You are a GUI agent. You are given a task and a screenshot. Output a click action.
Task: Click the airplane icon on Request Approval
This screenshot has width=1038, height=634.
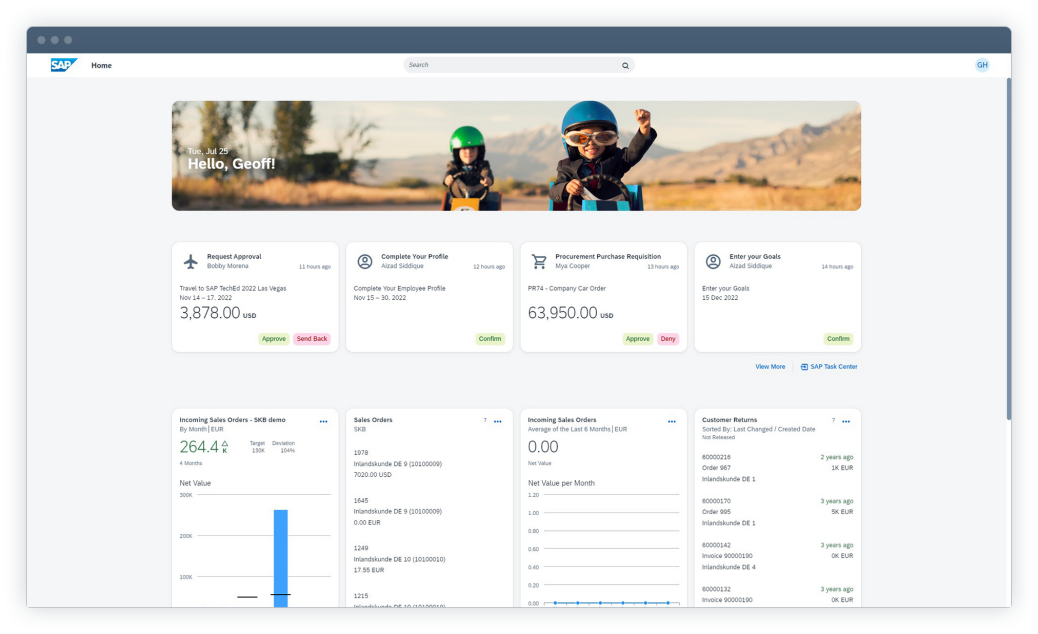point(191,262)
